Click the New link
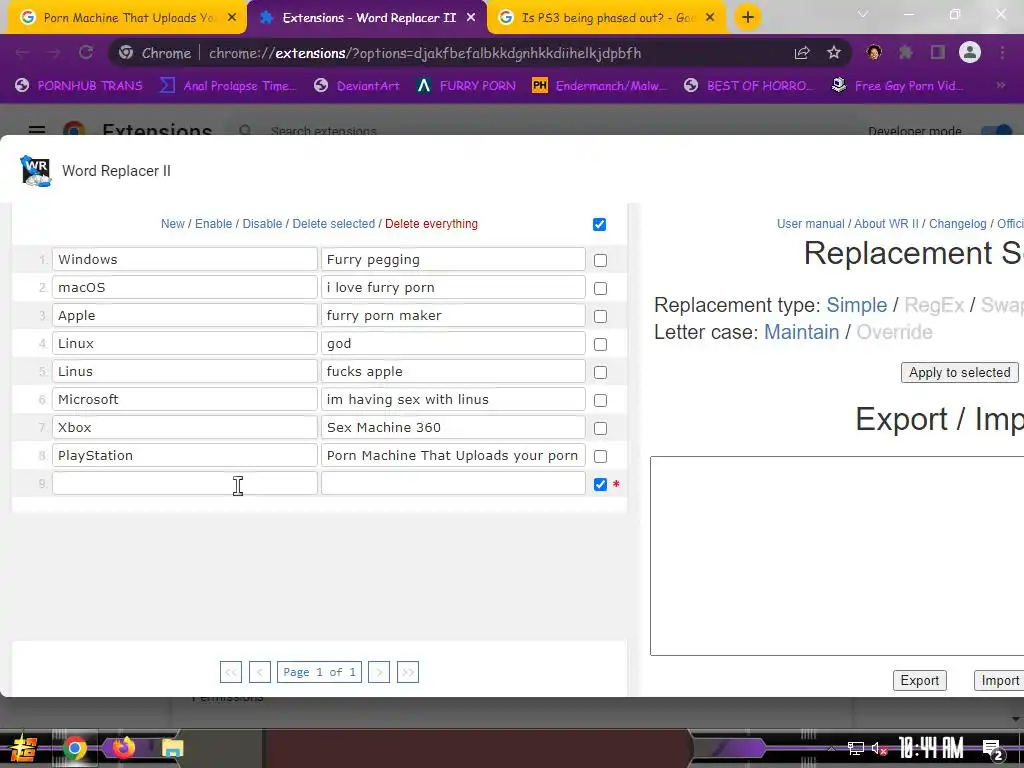The image size is (1024, 768). click(172, 224)
